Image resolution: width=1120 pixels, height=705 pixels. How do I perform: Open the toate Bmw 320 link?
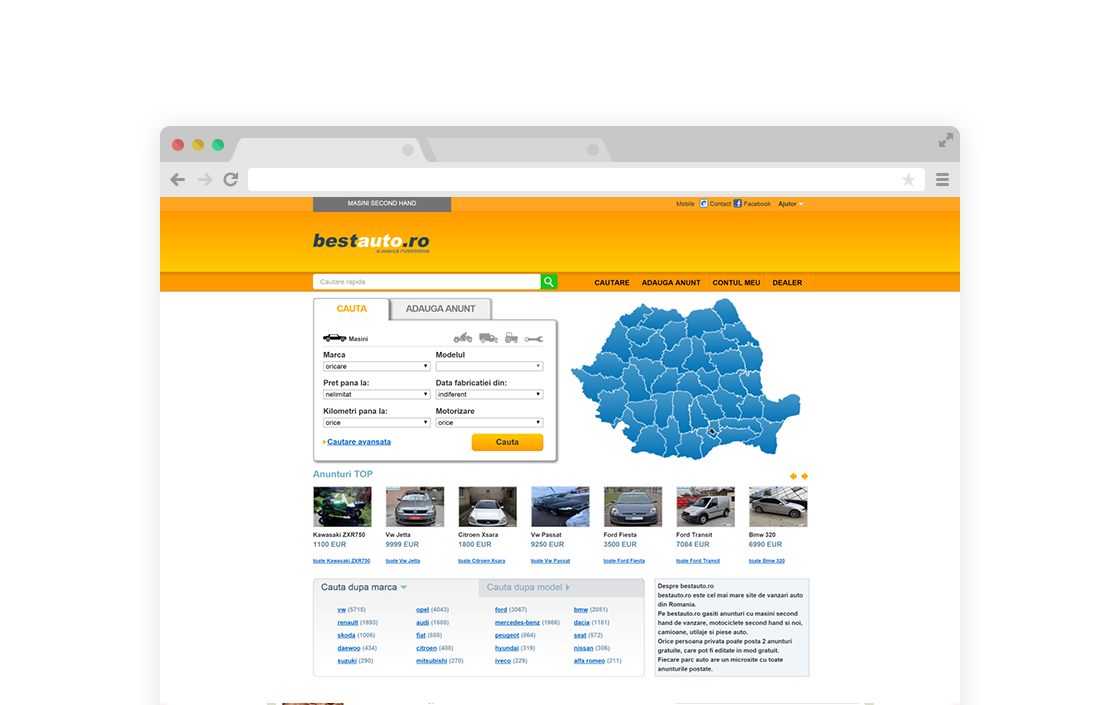tap(766, 561)
